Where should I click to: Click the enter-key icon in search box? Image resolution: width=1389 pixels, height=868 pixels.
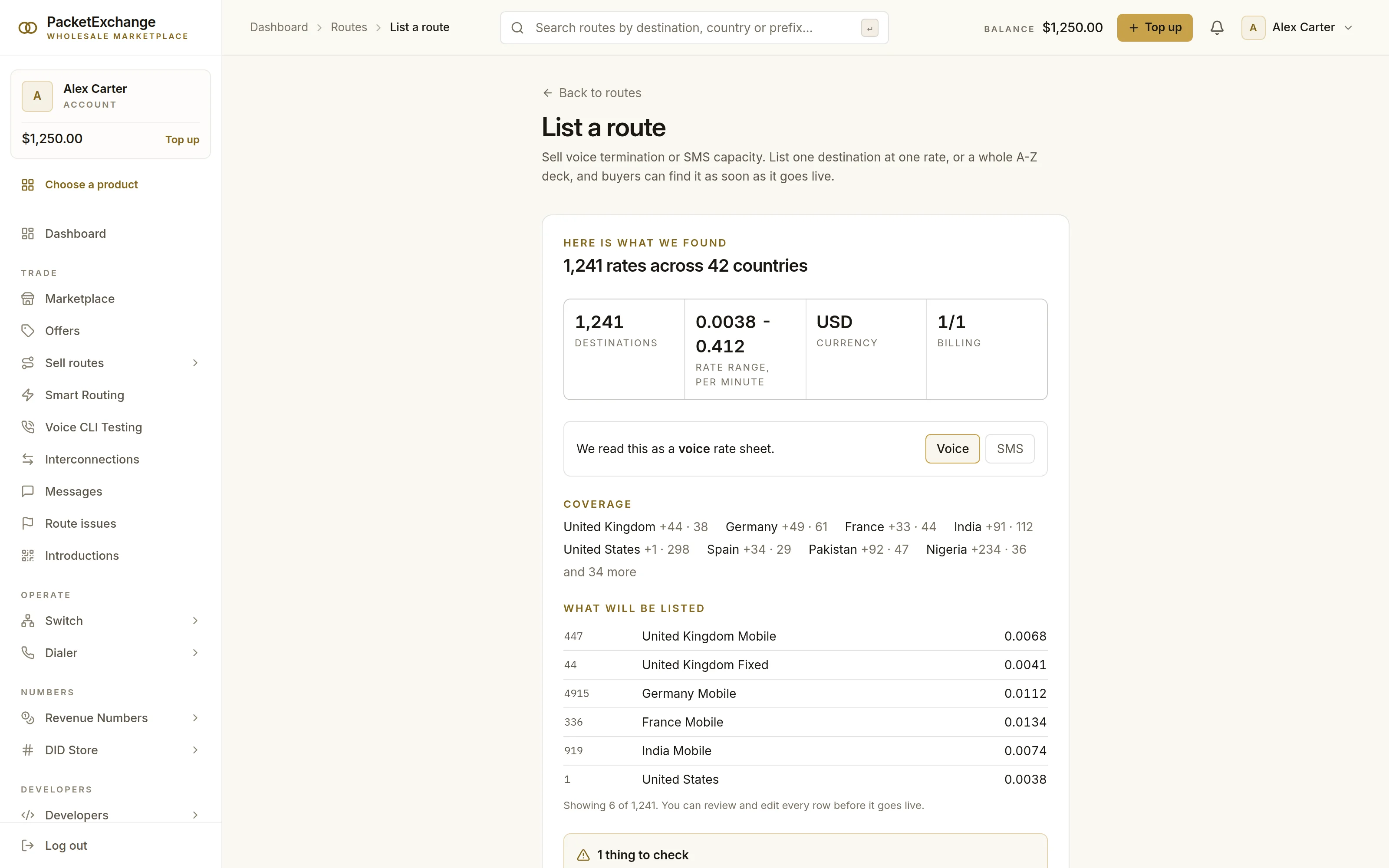869,28
